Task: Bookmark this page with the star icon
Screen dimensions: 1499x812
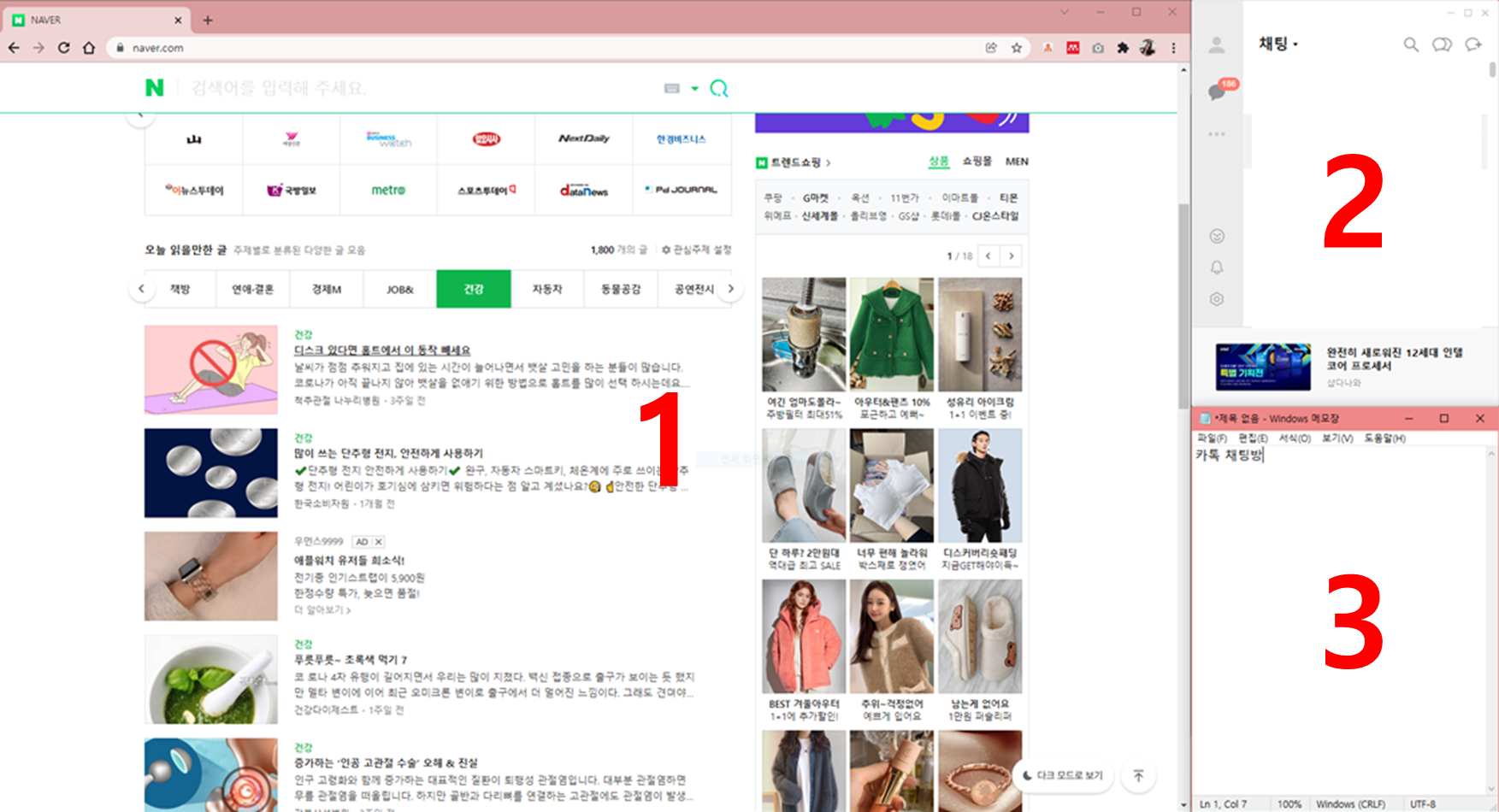Action: tap(1017, 48)
